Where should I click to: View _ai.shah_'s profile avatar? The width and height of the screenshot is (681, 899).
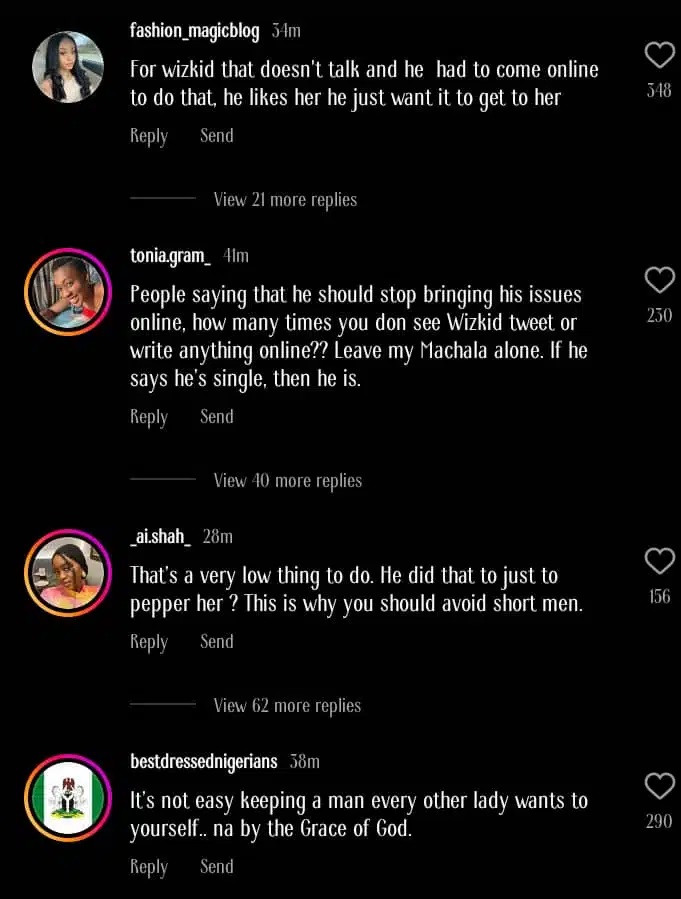[68, 572]
